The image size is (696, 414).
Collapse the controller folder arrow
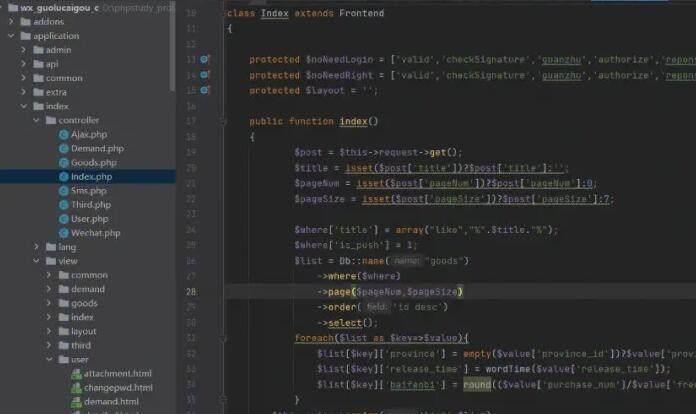point(37,120)
